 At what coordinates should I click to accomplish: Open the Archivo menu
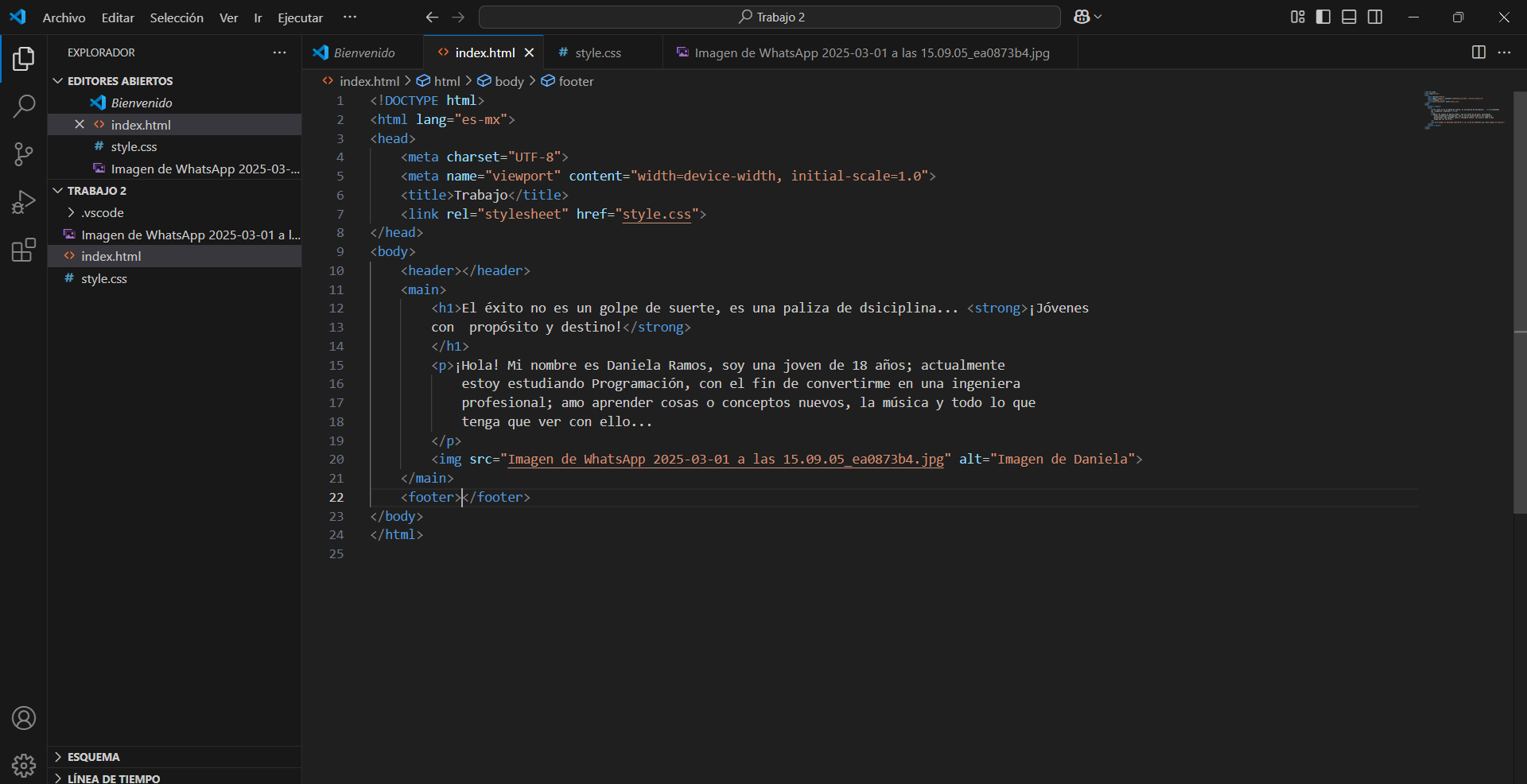tap(64, 17)
